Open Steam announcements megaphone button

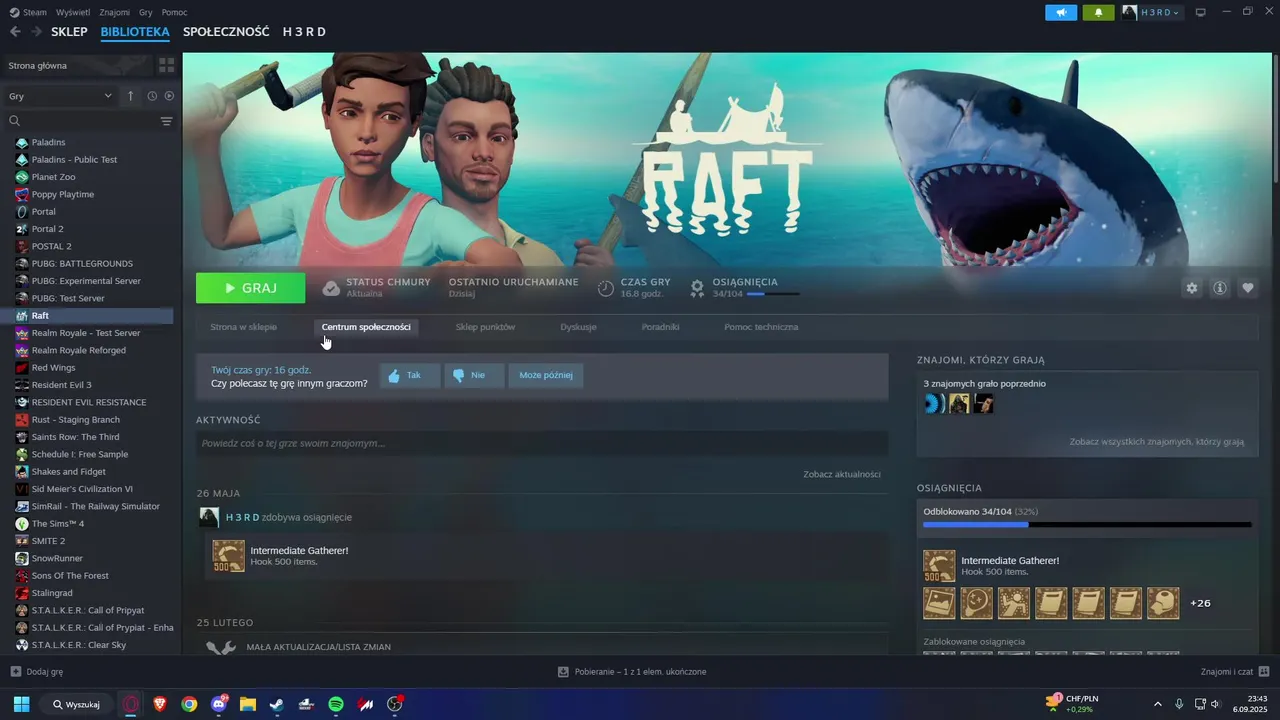coord(1061,12)
